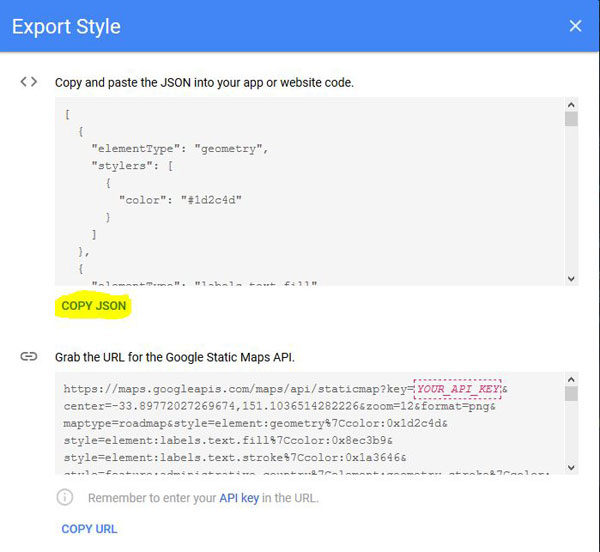This screenshot has width=600, height=552.
Task: Click the URL box scroll down arrow
Action: pyautogui.click(x=571, y=467)
